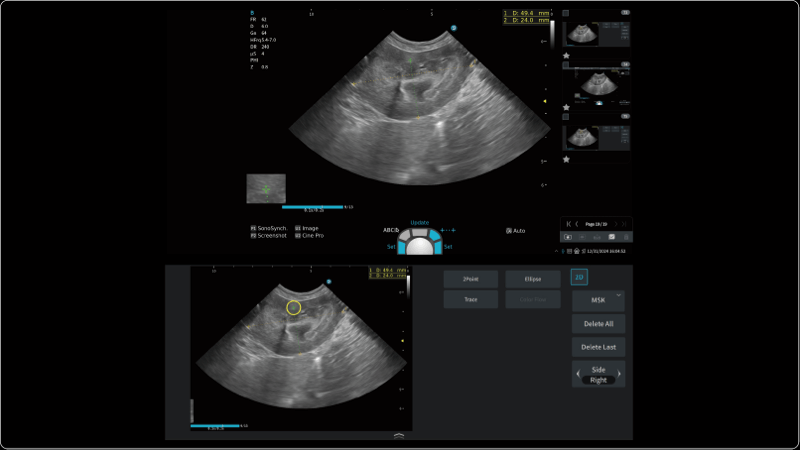The height and width of the screenshot is (450, 800).
Task: Click the yellow circle marker on ultrasound
Action: 293,307
